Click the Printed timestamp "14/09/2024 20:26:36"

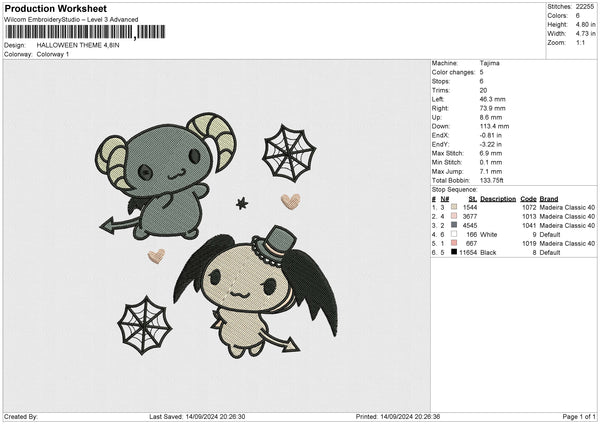point(410,416)
